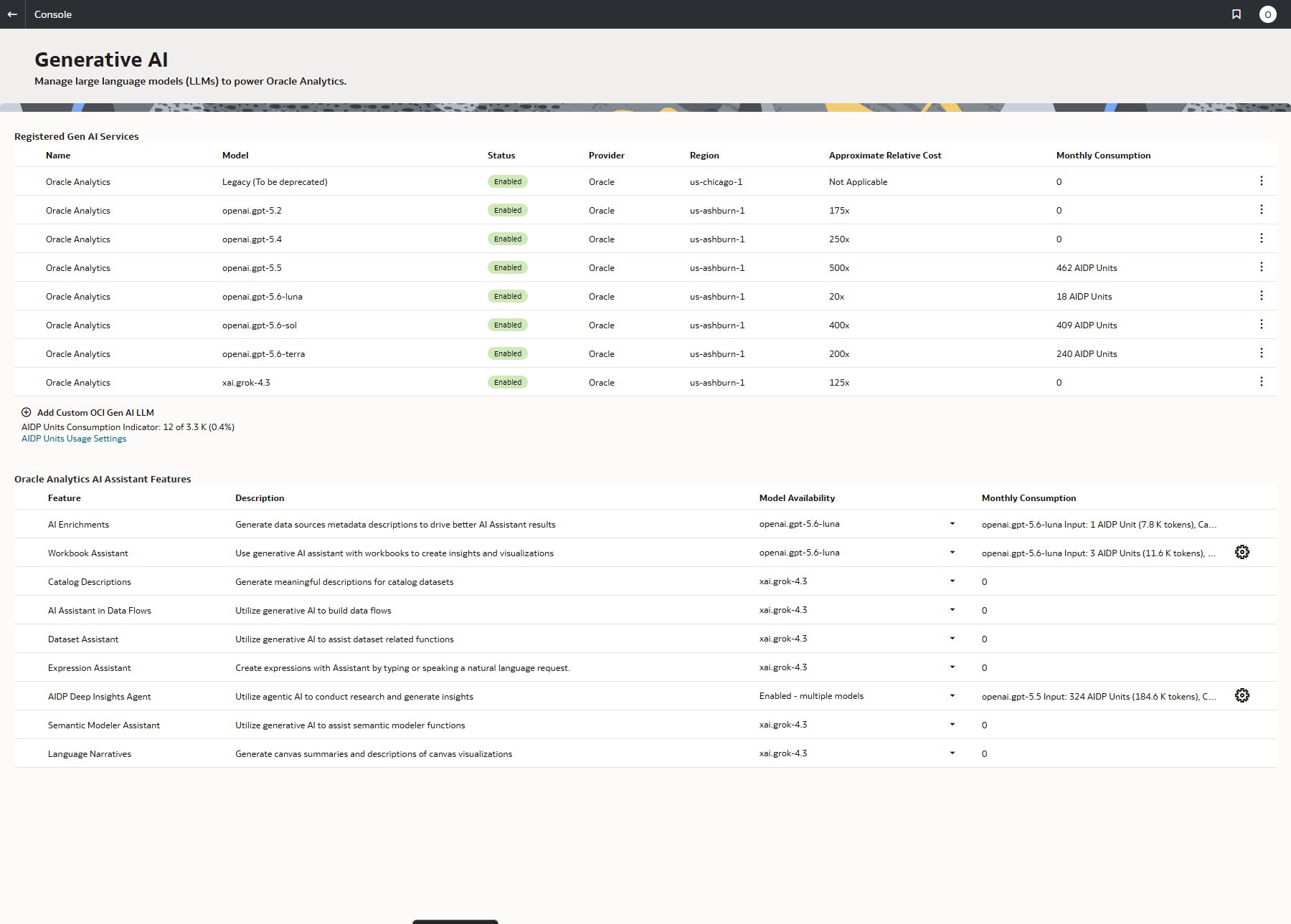Open actions menu for Legacy (To be deprecated) row
Image resolution: width=1291 pixels, height=924 pixels.
point(1262,181)
